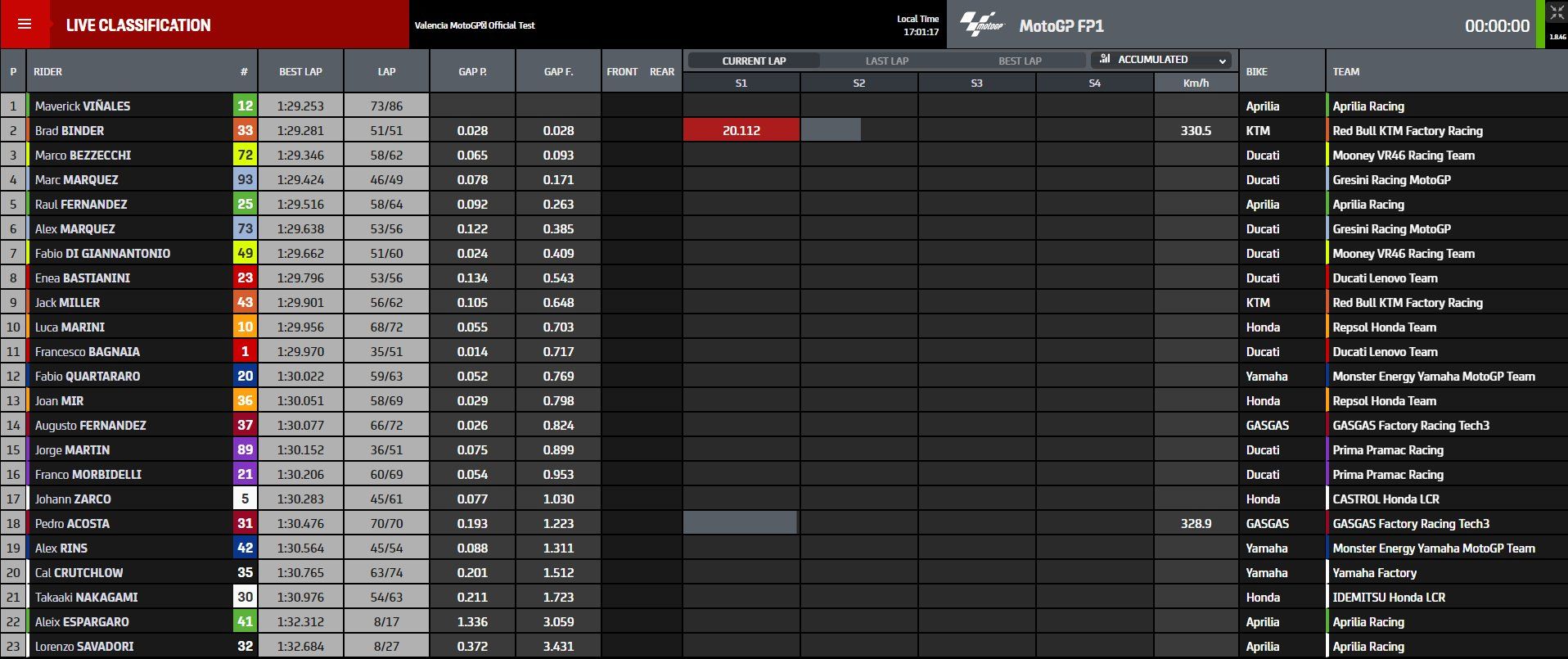The image size is (1568, 659).
Task: Click Yamaha Factory team name
Action: (1374, 572)
